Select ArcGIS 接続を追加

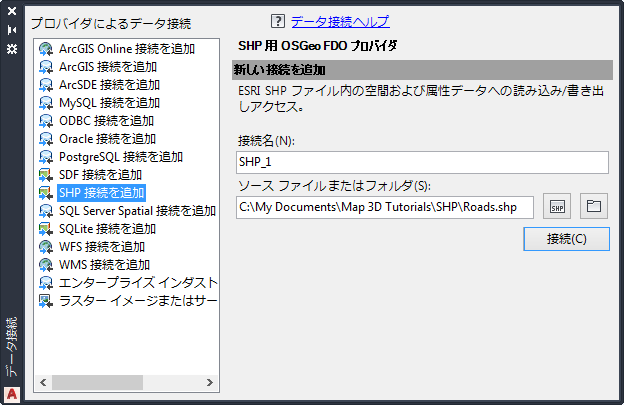tap(108, 67)
